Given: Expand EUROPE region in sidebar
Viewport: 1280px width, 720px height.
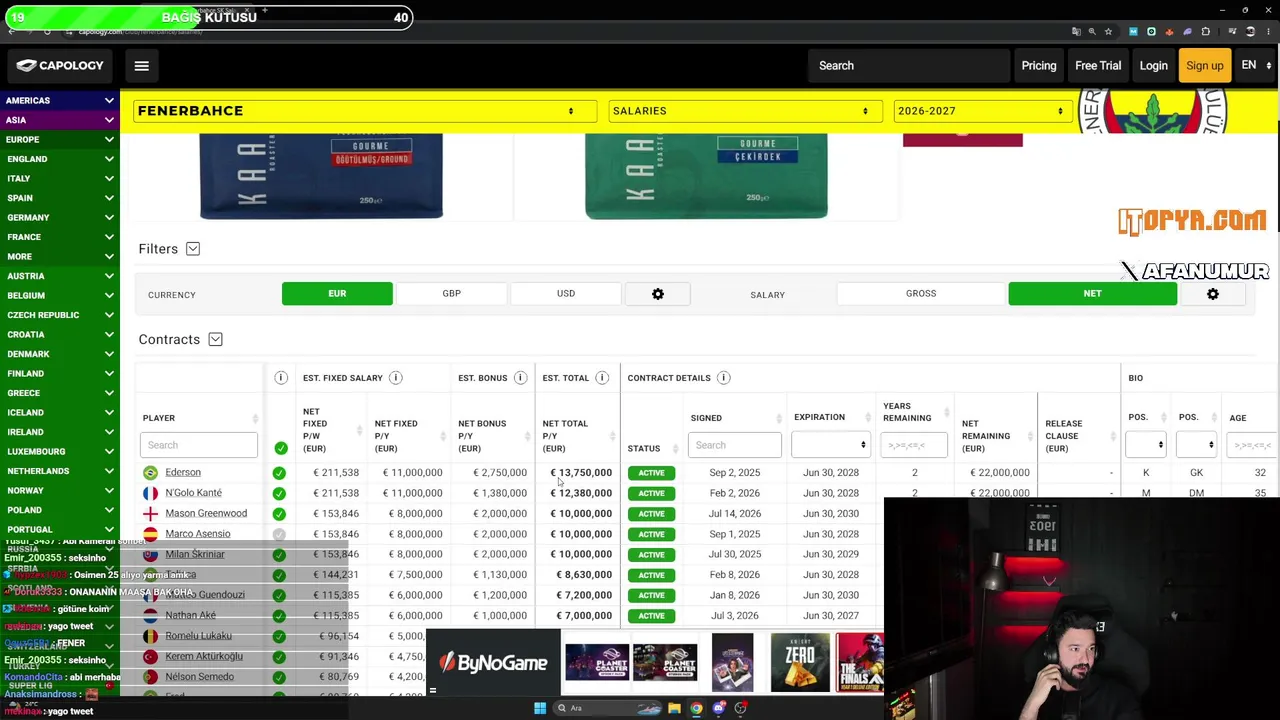Looking at the screenshot, I should pos(60,140).
